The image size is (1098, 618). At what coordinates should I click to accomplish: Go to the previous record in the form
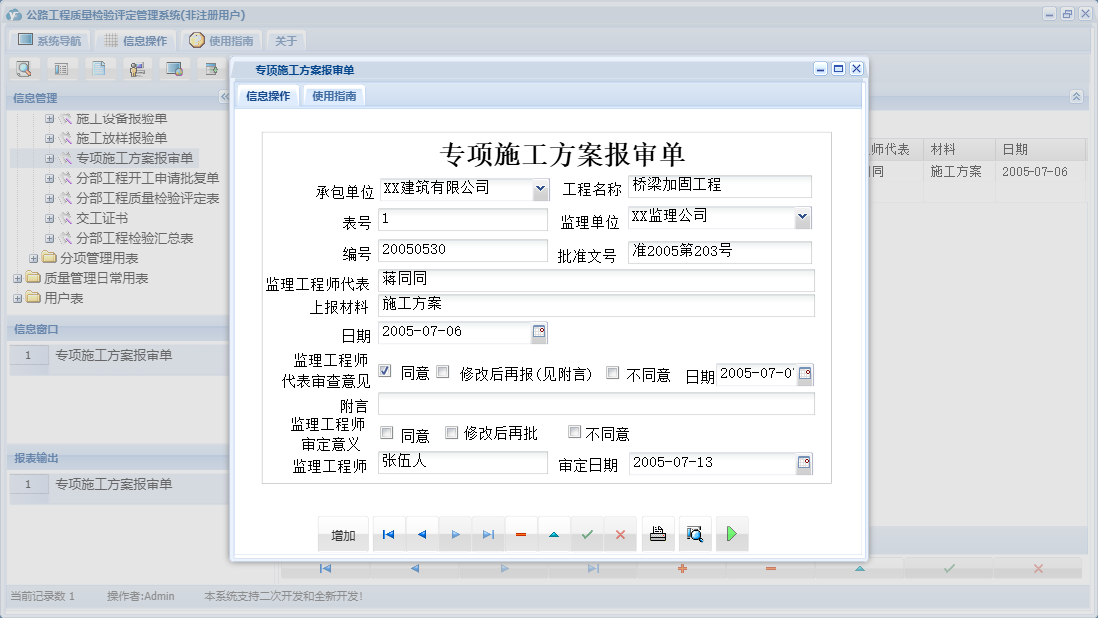421,533
